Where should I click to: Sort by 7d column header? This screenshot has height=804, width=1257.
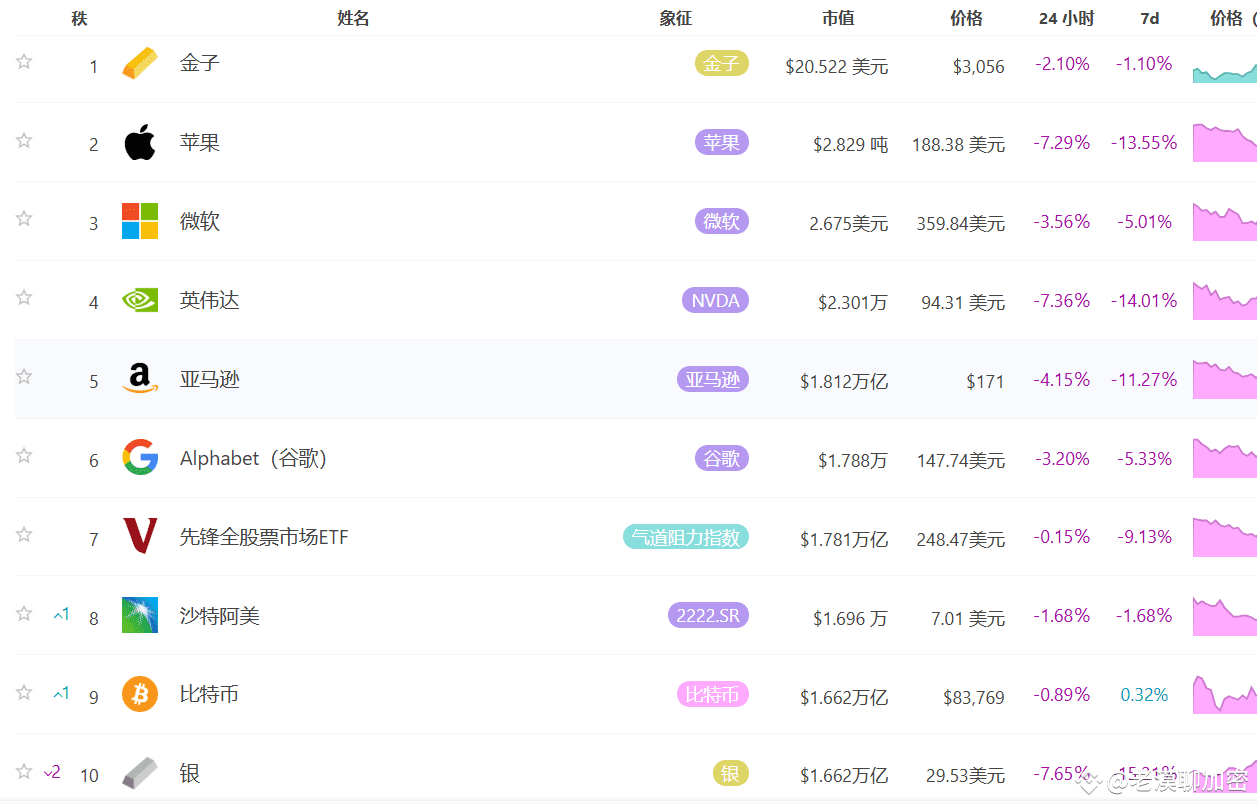(1150, 18)
